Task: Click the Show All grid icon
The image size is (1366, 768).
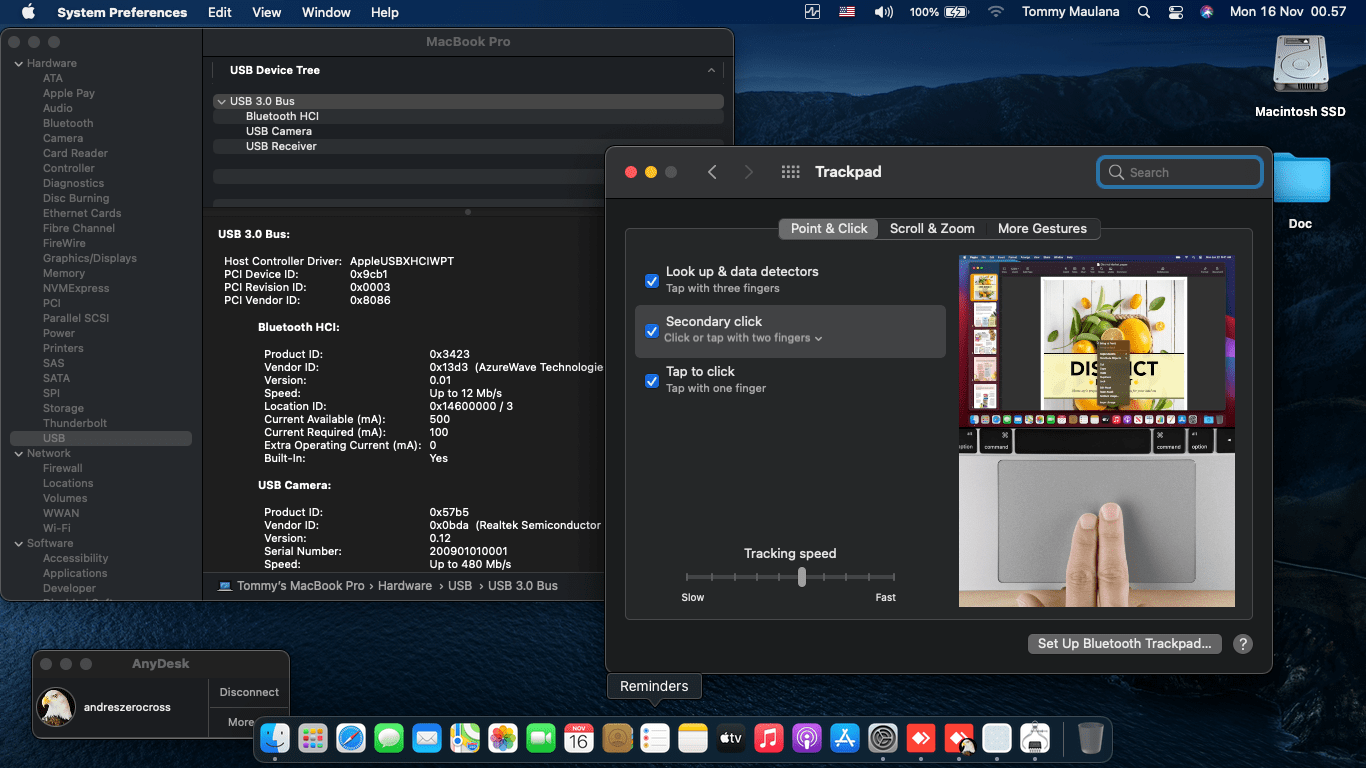Action: pyautogui.click(x=790, y=172)
